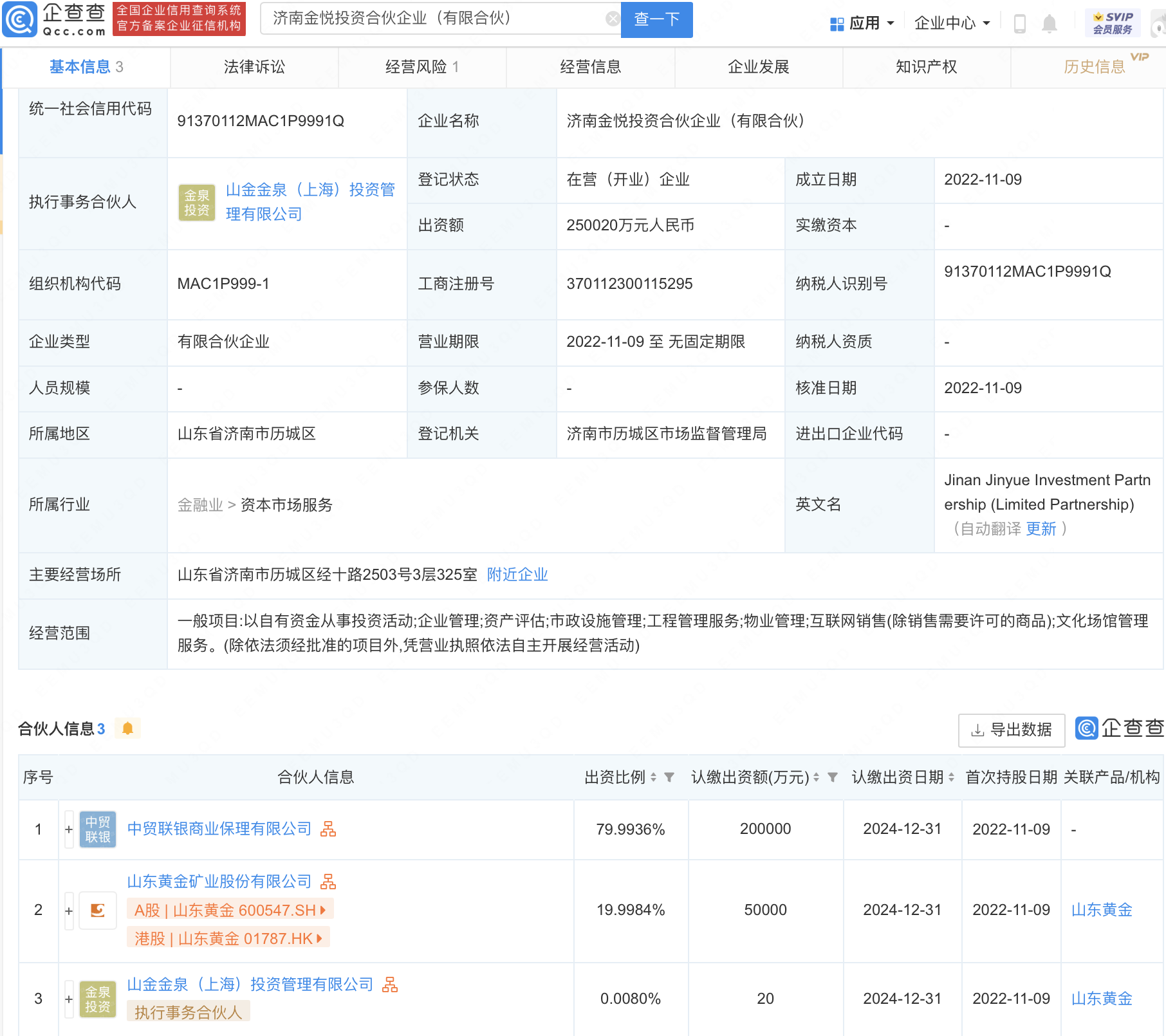Click 导出数据 export button
Image resolution: width=1166 pixels, height=1036 pixels.
click(x=1012, y=730)
